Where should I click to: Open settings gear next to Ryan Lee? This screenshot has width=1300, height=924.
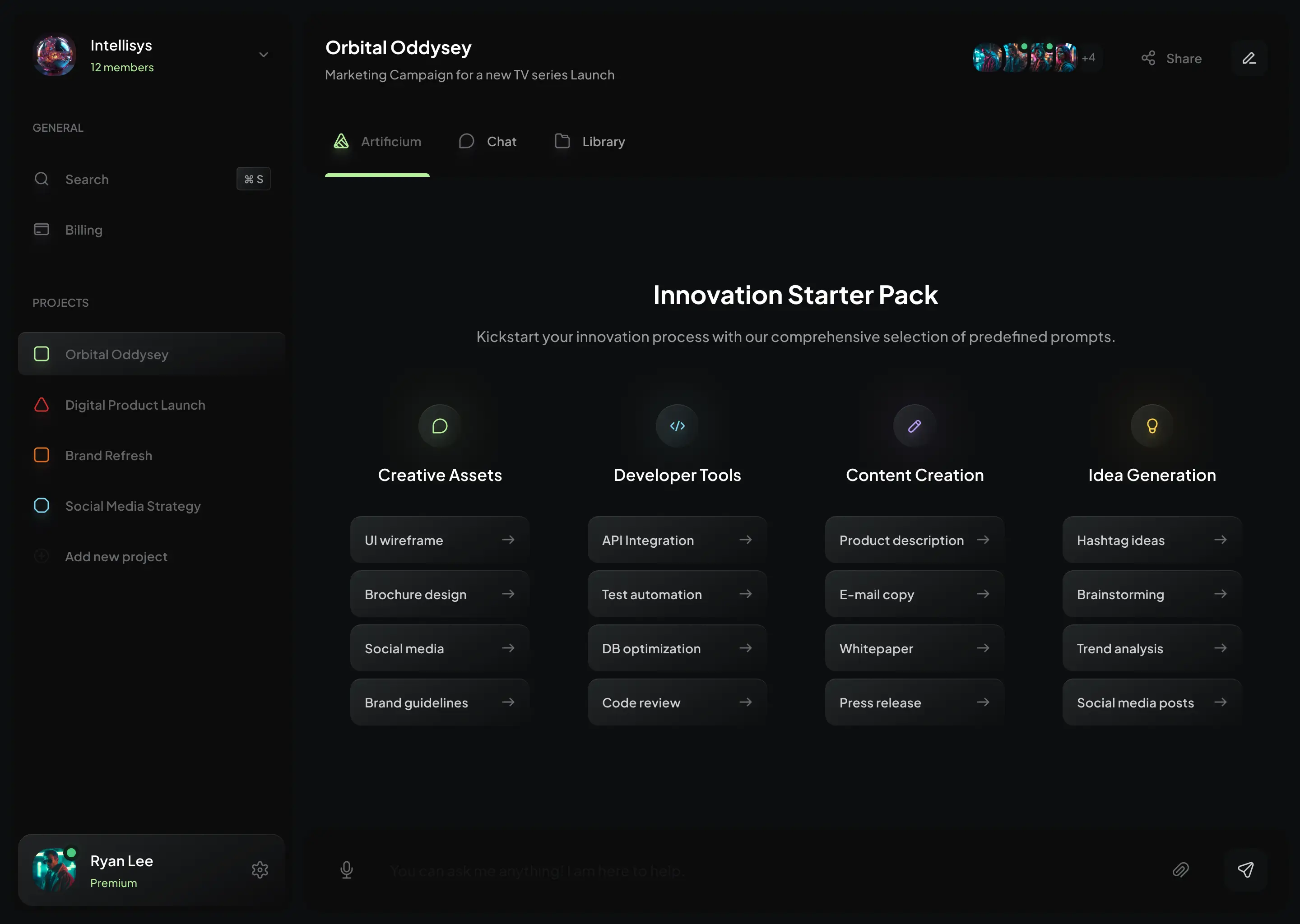[260, 870]
